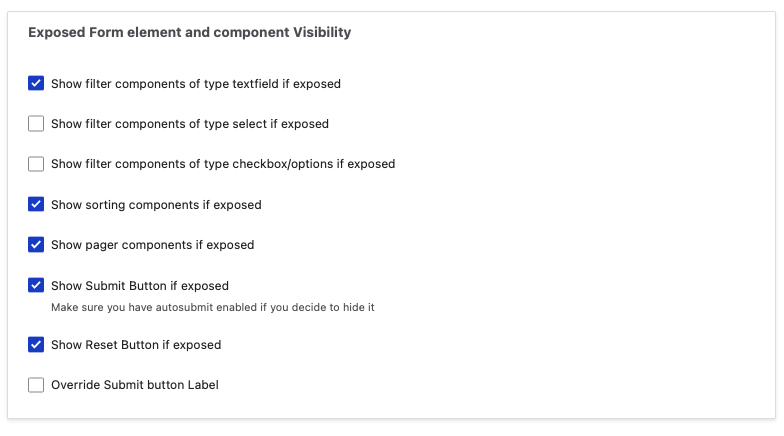Enable the select filter components checkbox

[36, 124]
